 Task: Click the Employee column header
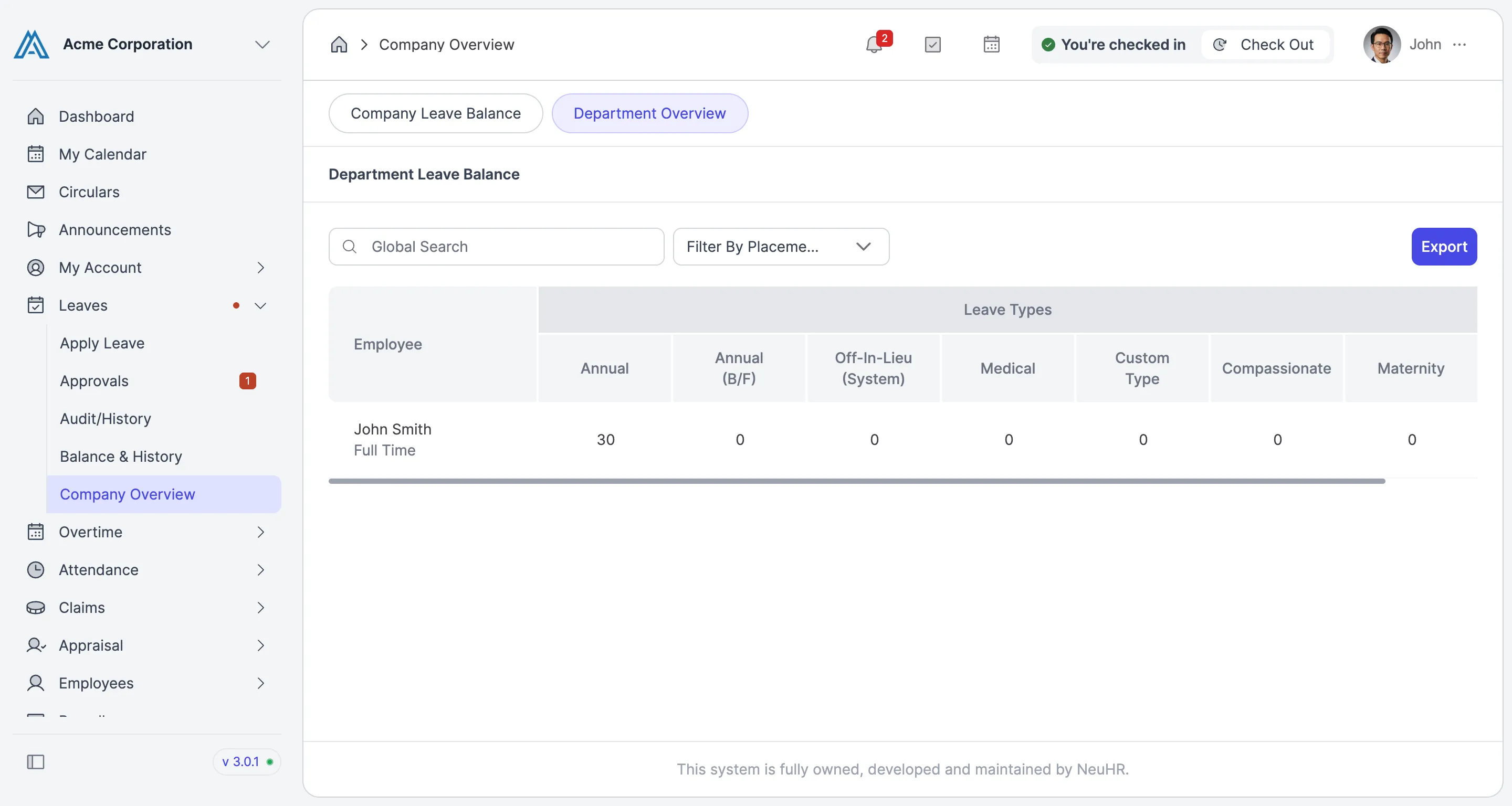tap(433, 344)
